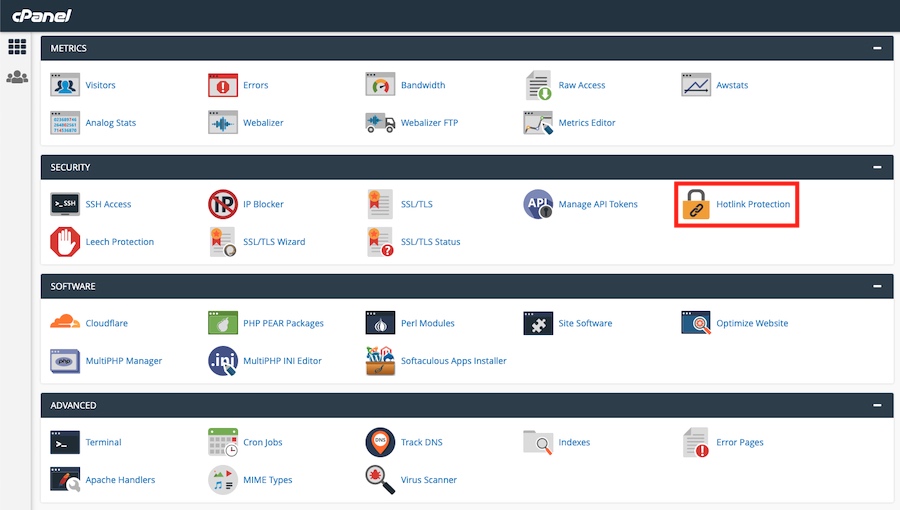Image resolution: width=900 pixels, height=510 pixels.
Task: Open the Site Software puzzle icon
Action: coord(538,323)
